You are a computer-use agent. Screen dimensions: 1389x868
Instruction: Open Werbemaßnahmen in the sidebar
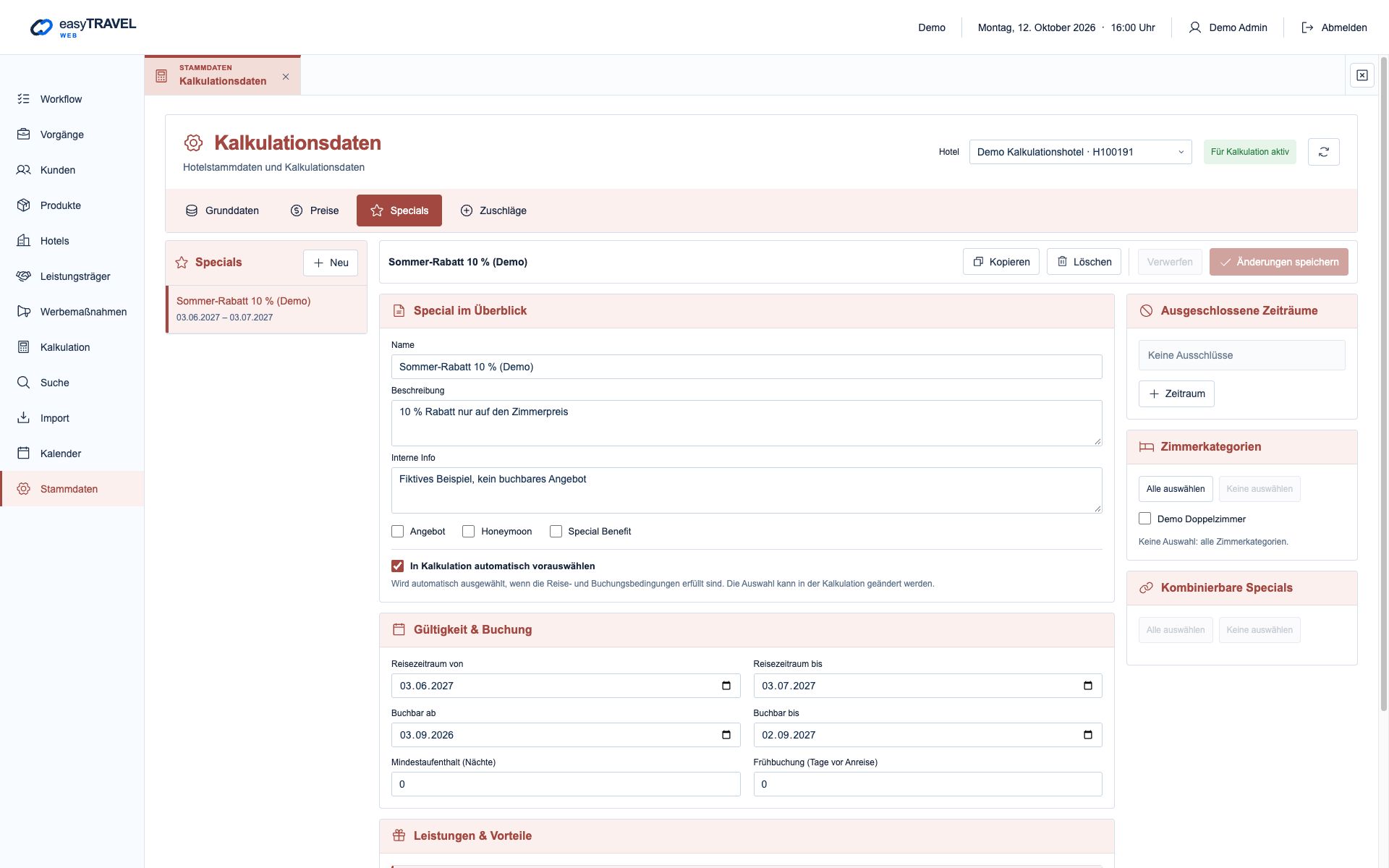(72, 312)
